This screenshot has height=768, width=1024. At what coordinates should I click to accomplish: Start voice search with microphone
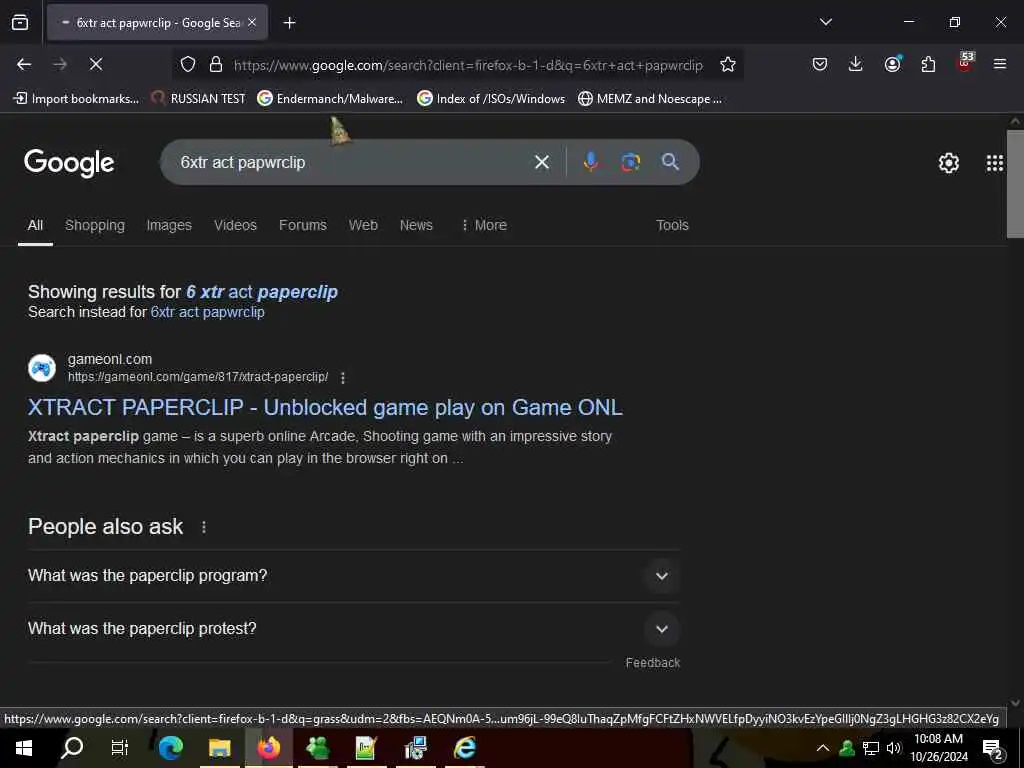click(590, 162)
